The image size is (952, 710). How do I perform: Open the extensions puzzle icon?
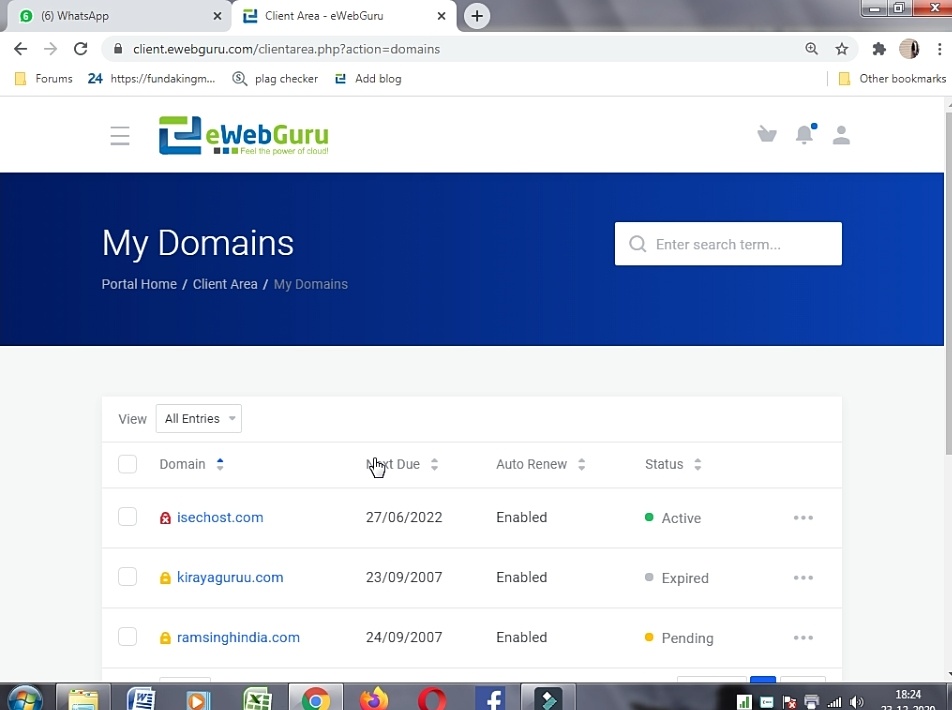879,49
